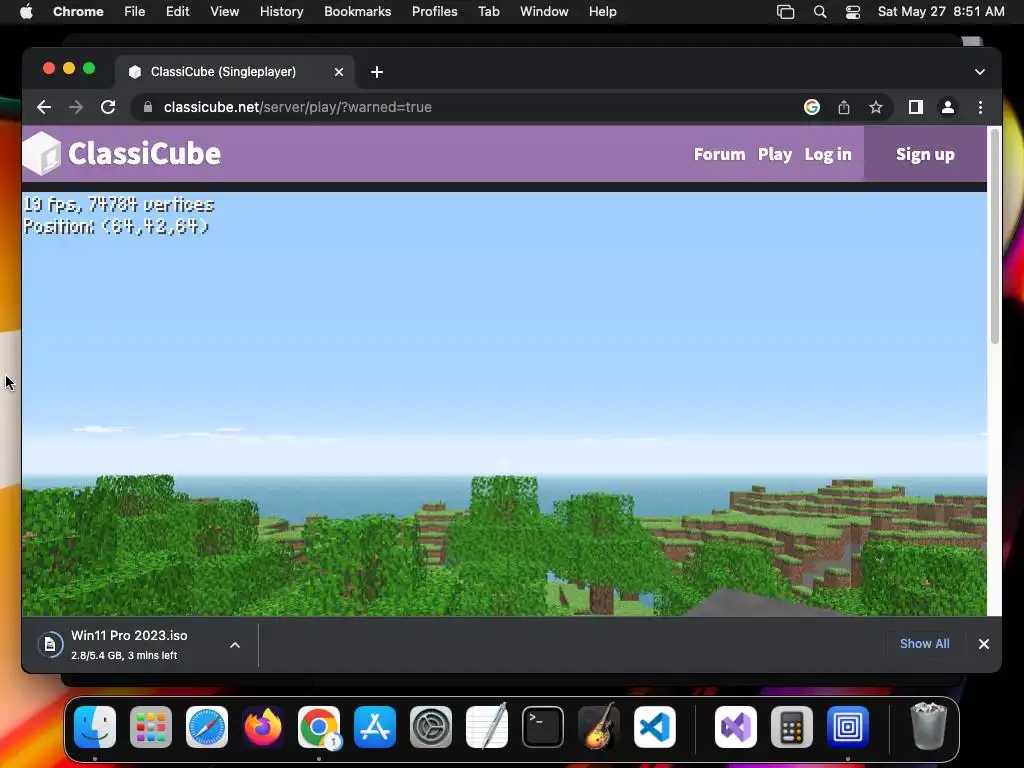This screenshot has width=1024, height=768.
Task: Open the Help menu
Action: 602,12
